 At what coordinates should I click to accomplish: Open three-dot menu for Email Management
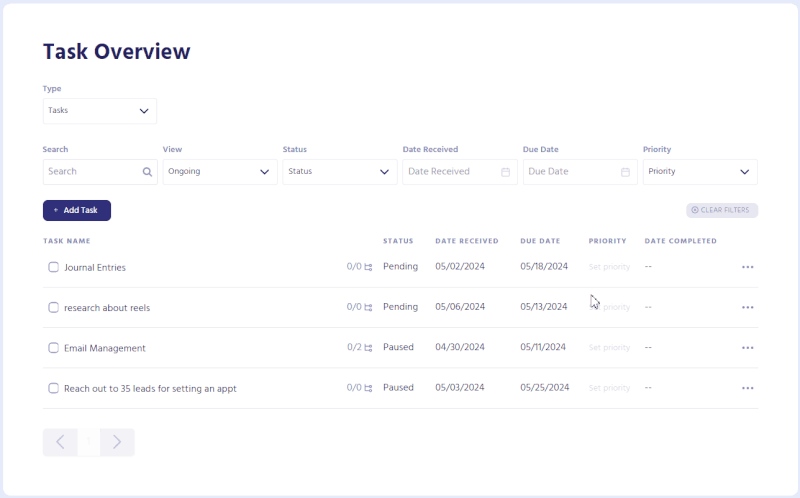click(x=747, y=348)
